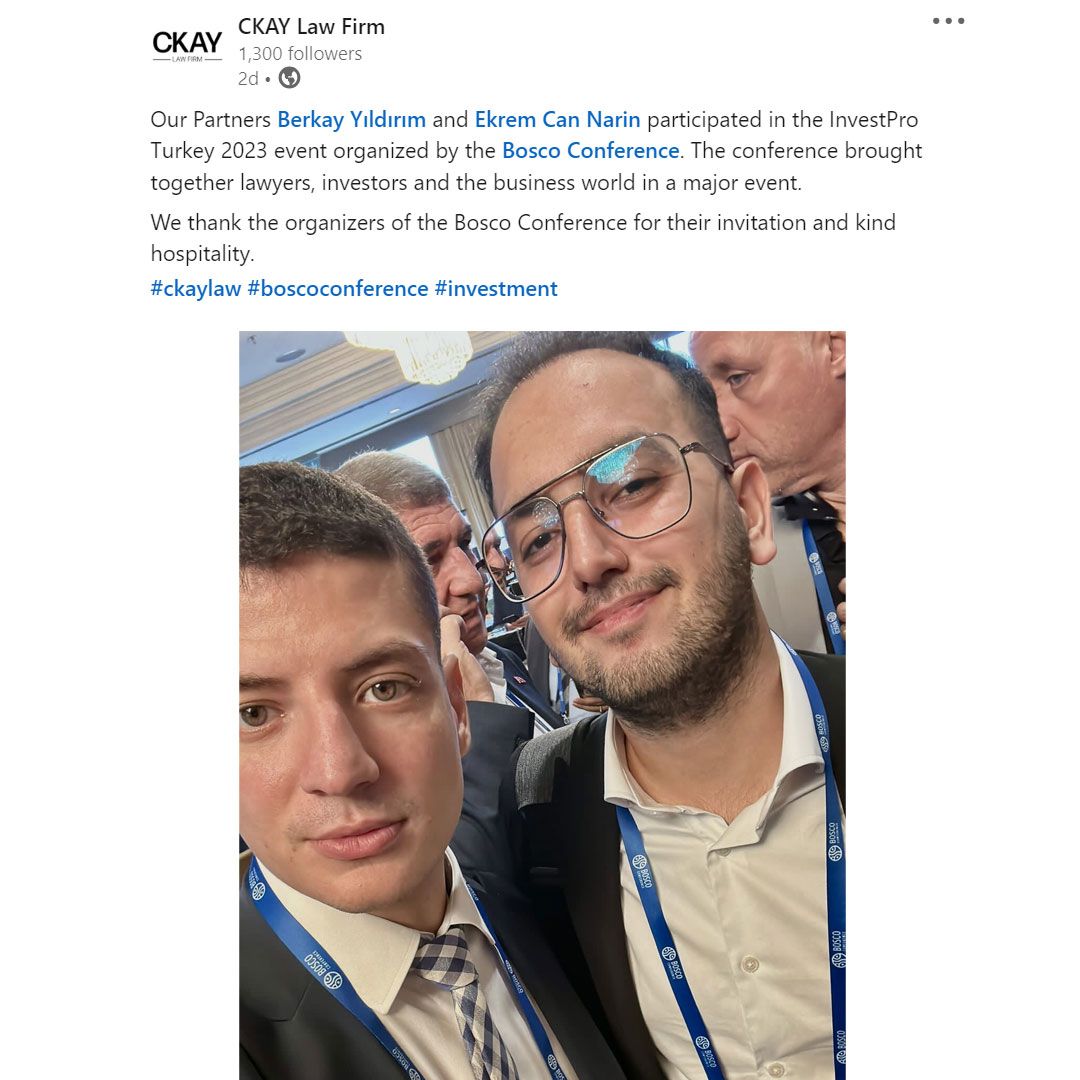1080x1080 pixels.
Task: Click the globe public visibility icon
Action: coord(289,78)
